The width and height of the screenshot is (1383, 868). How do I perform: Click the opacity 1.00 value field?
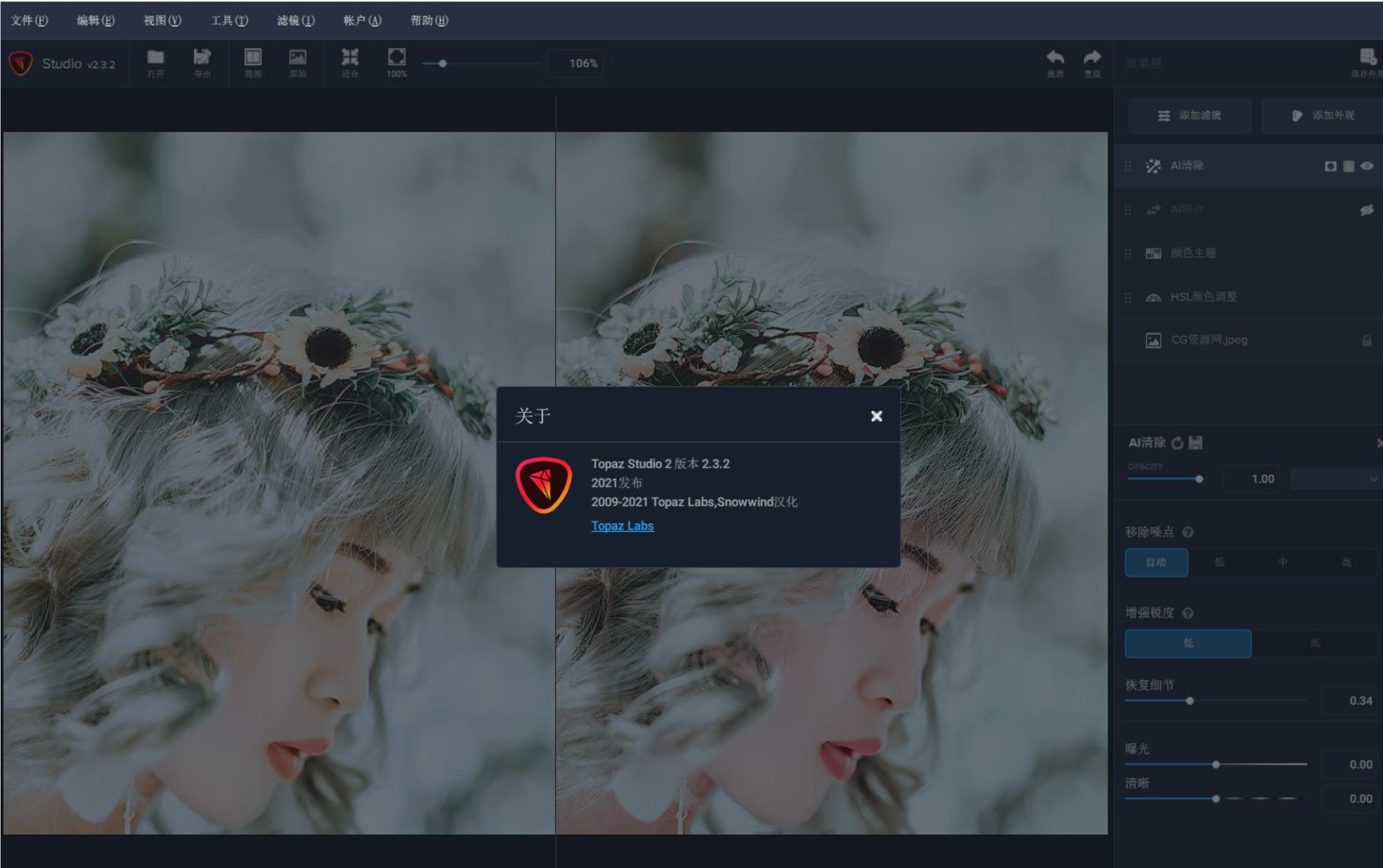pyautogui.click(x=1252, y=479)
